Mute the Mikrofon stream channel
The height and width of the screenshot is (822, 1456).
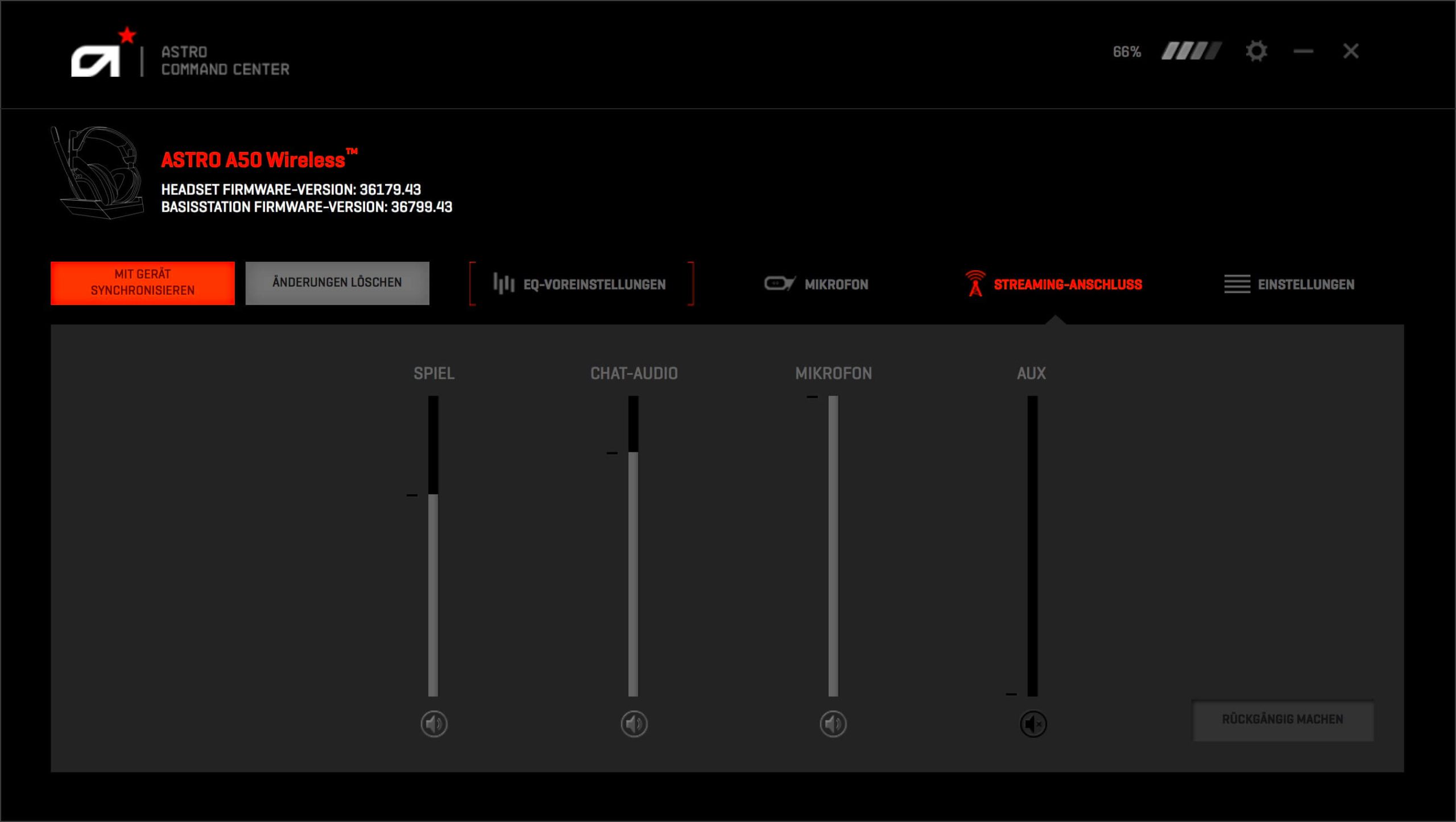(x=833, y=724)
